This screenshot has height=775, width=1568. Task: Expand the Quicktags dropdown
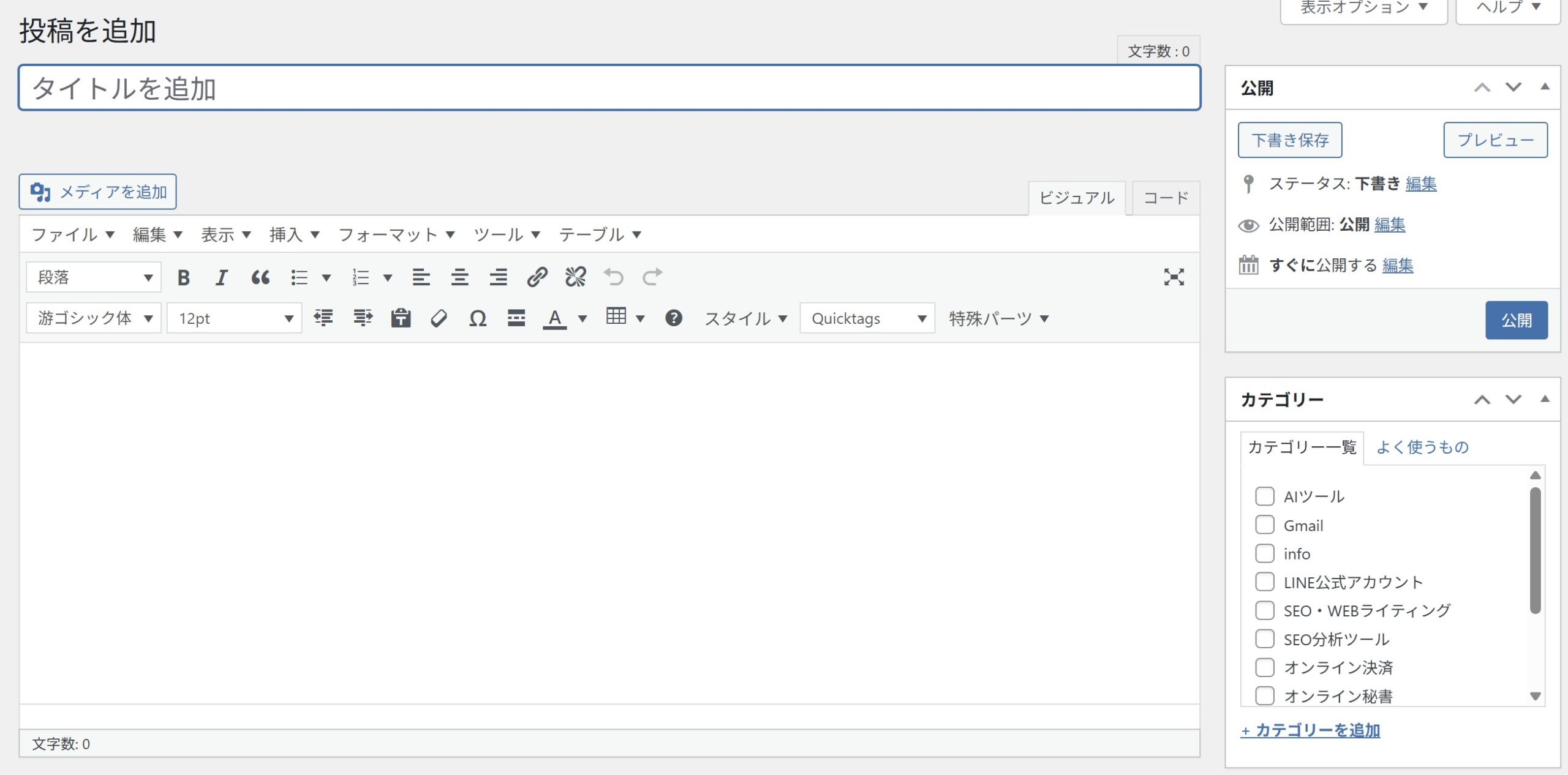pyautogui.click(x=867, y=318)
